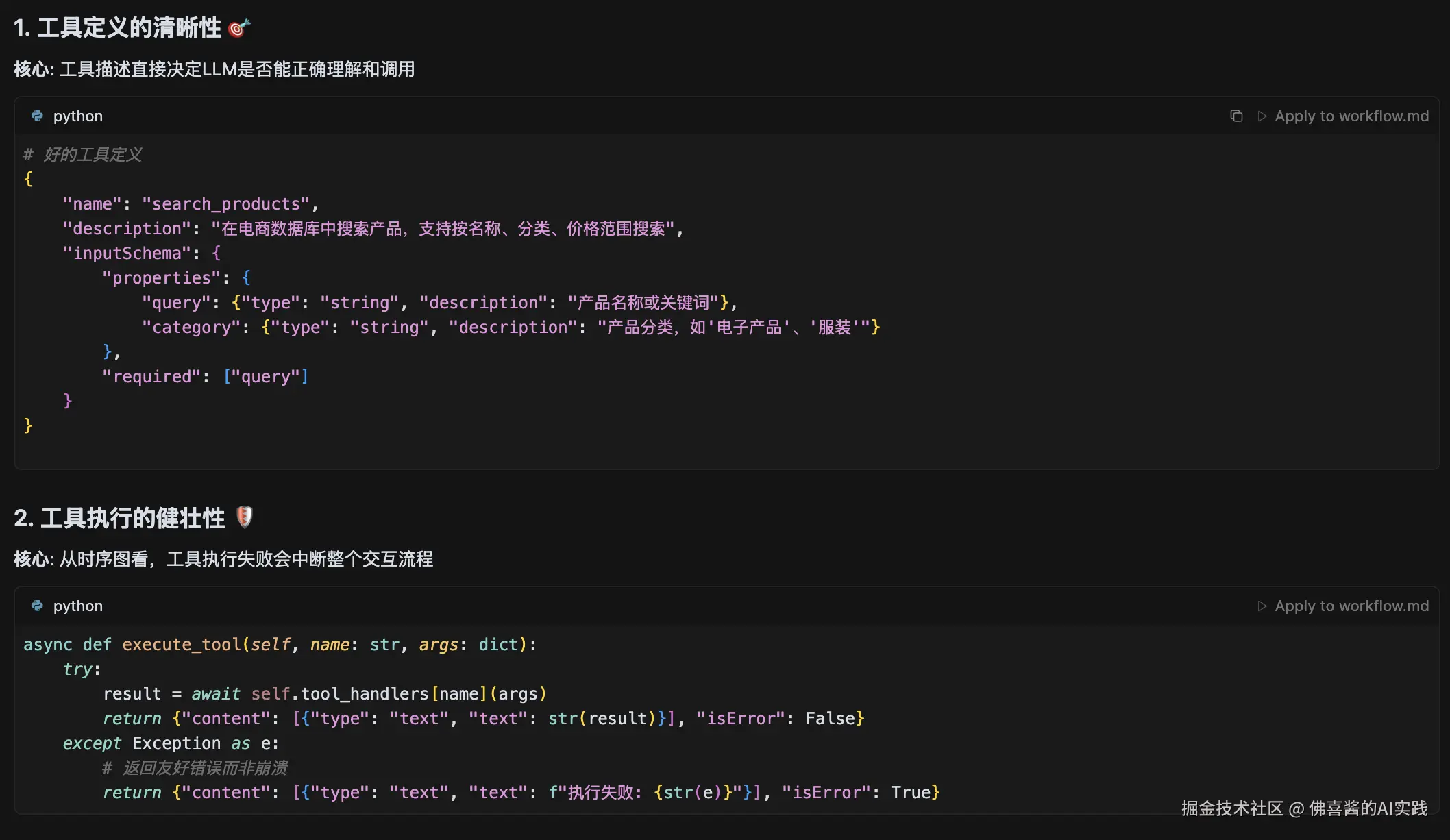The image size is (1450, 840).
Task: Click the python label in first code block
Action: pos(78,116)
